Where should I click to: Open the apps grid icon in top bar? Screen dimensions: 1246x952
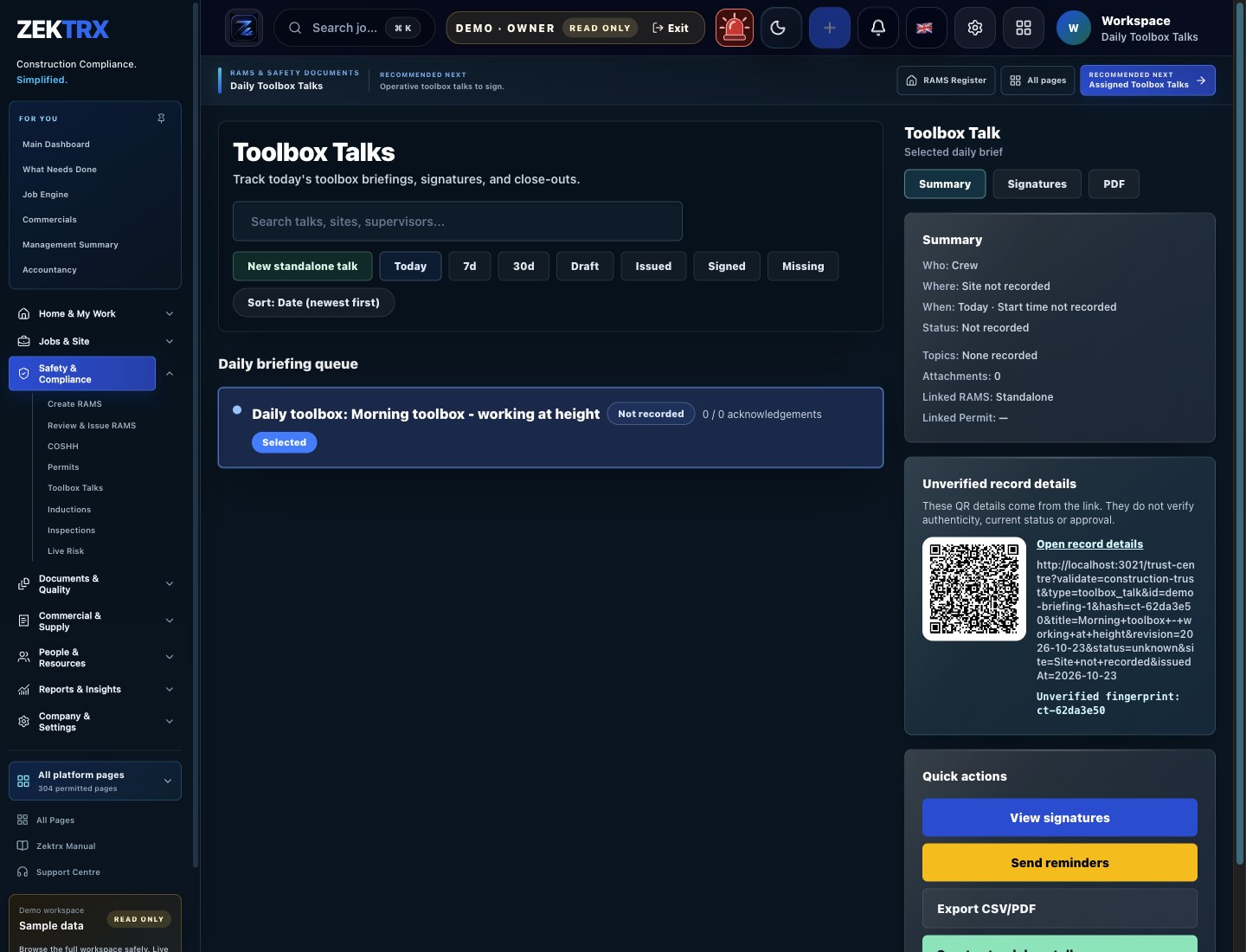pos(1024,28)
